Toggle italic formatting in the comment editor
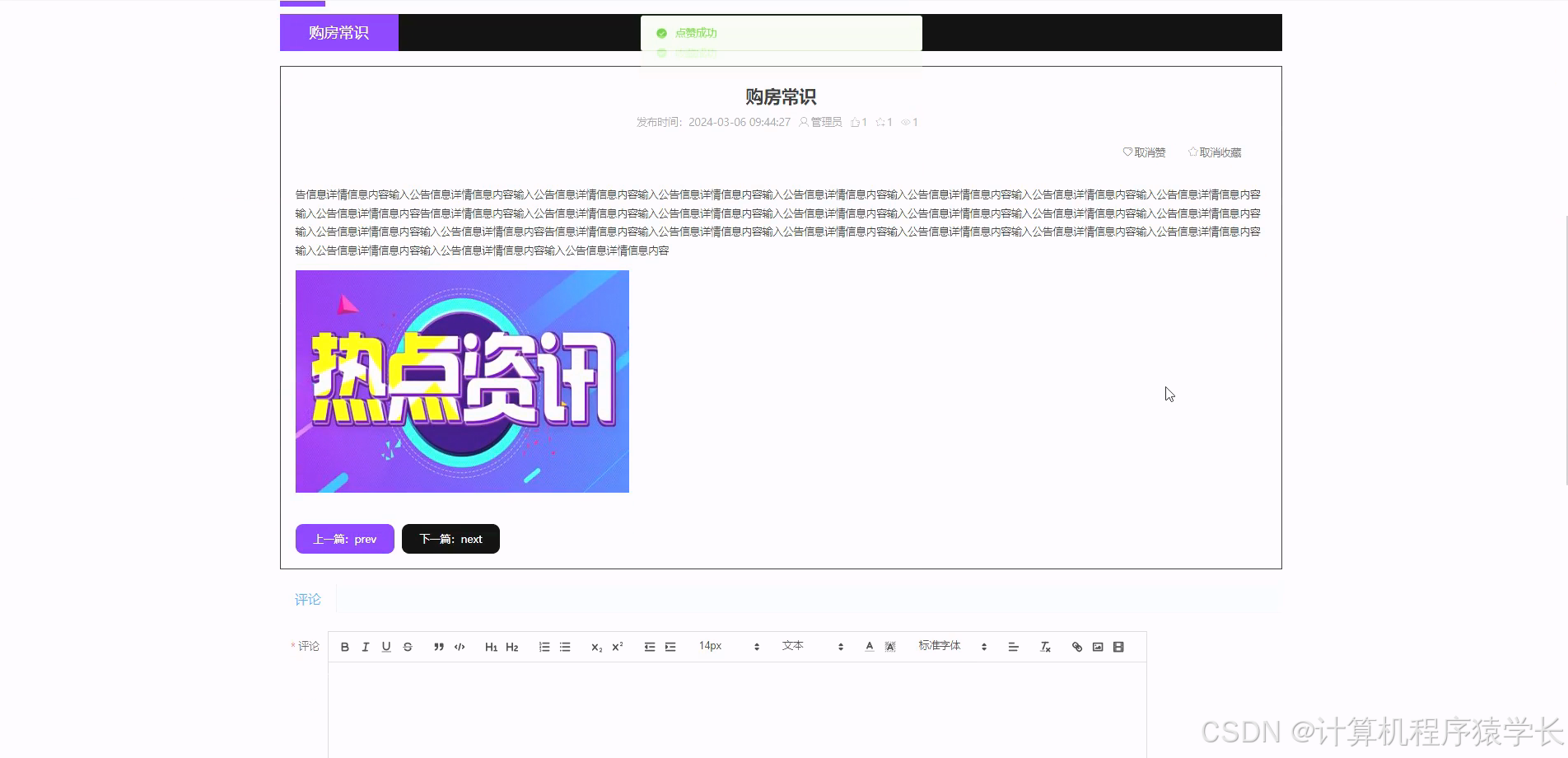The width and height of the screenshot is (1568, 758). click(365, 647)
